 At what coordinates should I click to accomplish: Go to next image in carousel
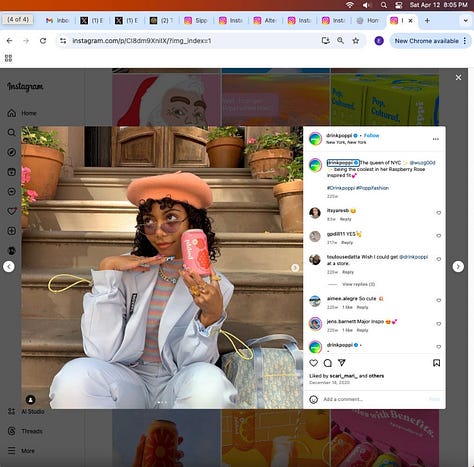coord(295,268)
